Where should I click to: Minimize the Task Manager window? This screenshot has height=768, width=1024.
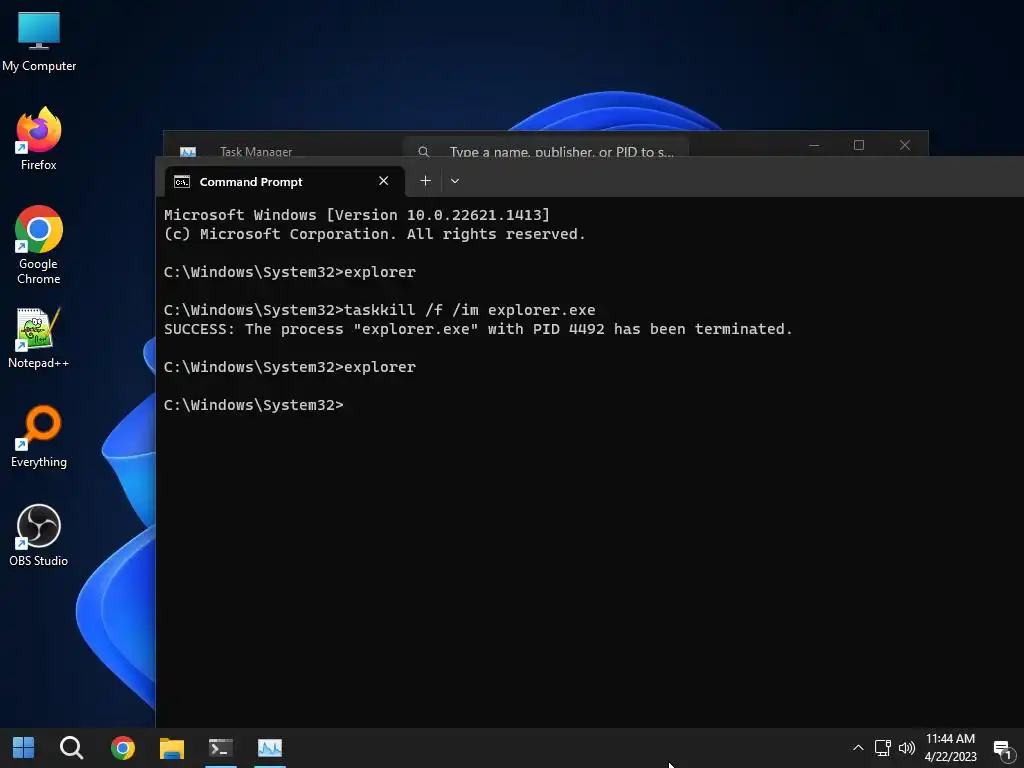tap(814, 145)
